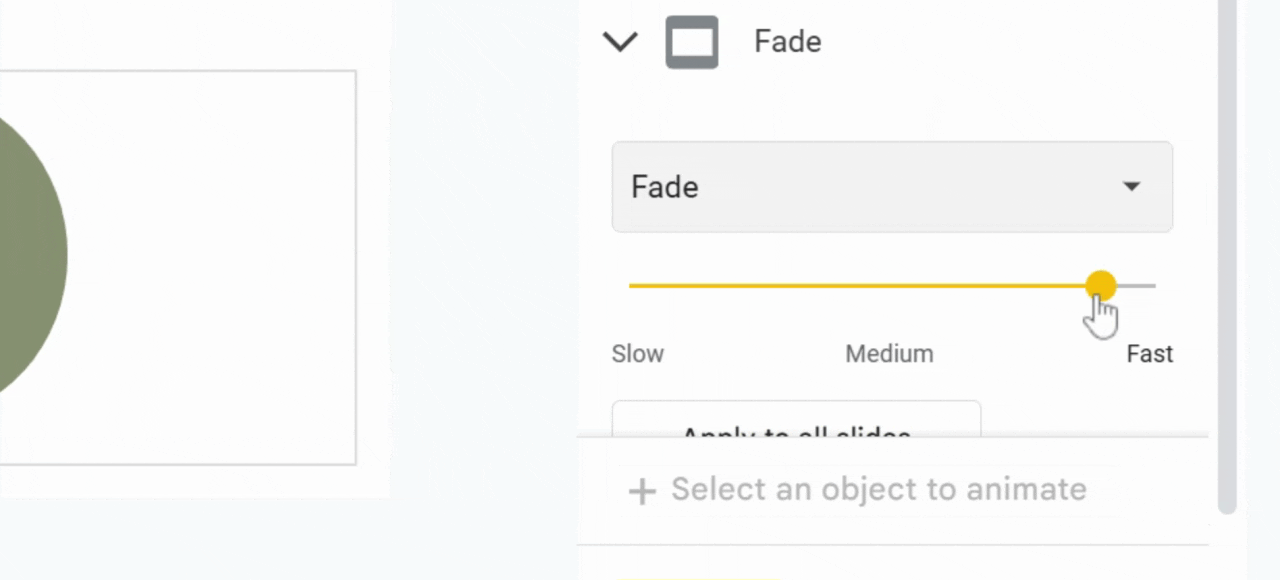The height and width of the screenshot is (580, 1280).
Task: Set transition speed to Slow
Action: [637, 353]
